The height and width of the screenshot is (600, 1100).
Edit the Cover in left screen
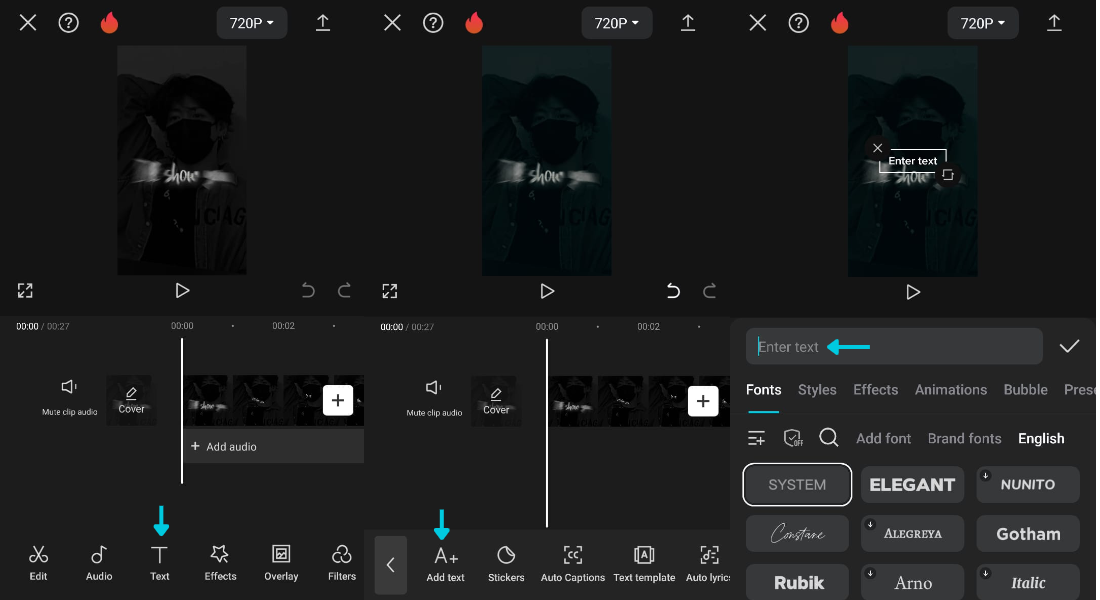pos(131,400)
